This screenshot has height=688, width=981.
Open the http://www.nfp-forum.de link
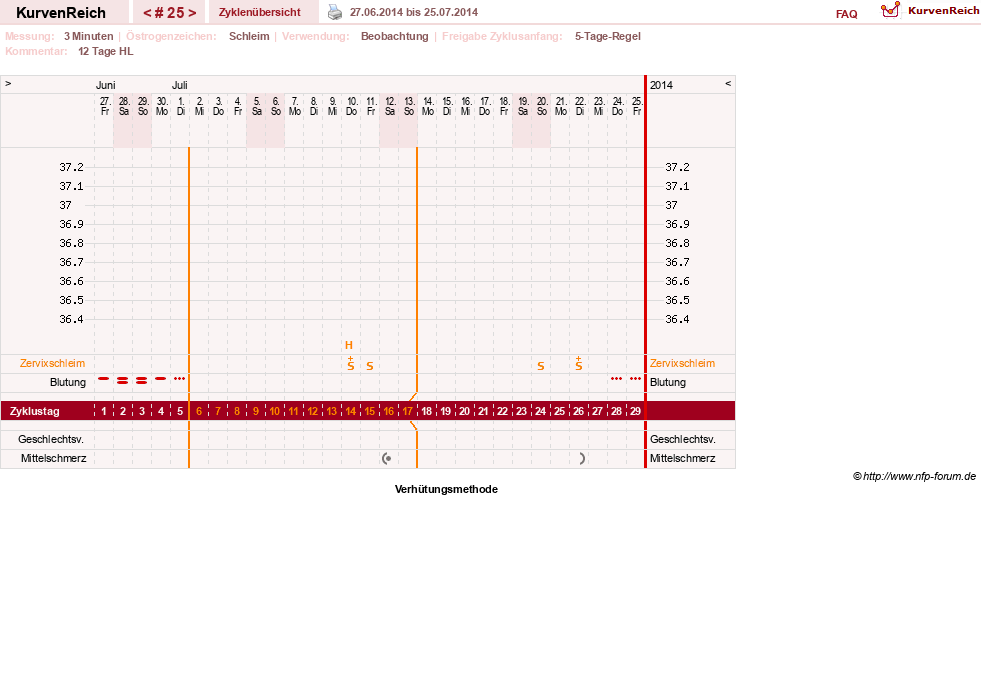(919, 476)
